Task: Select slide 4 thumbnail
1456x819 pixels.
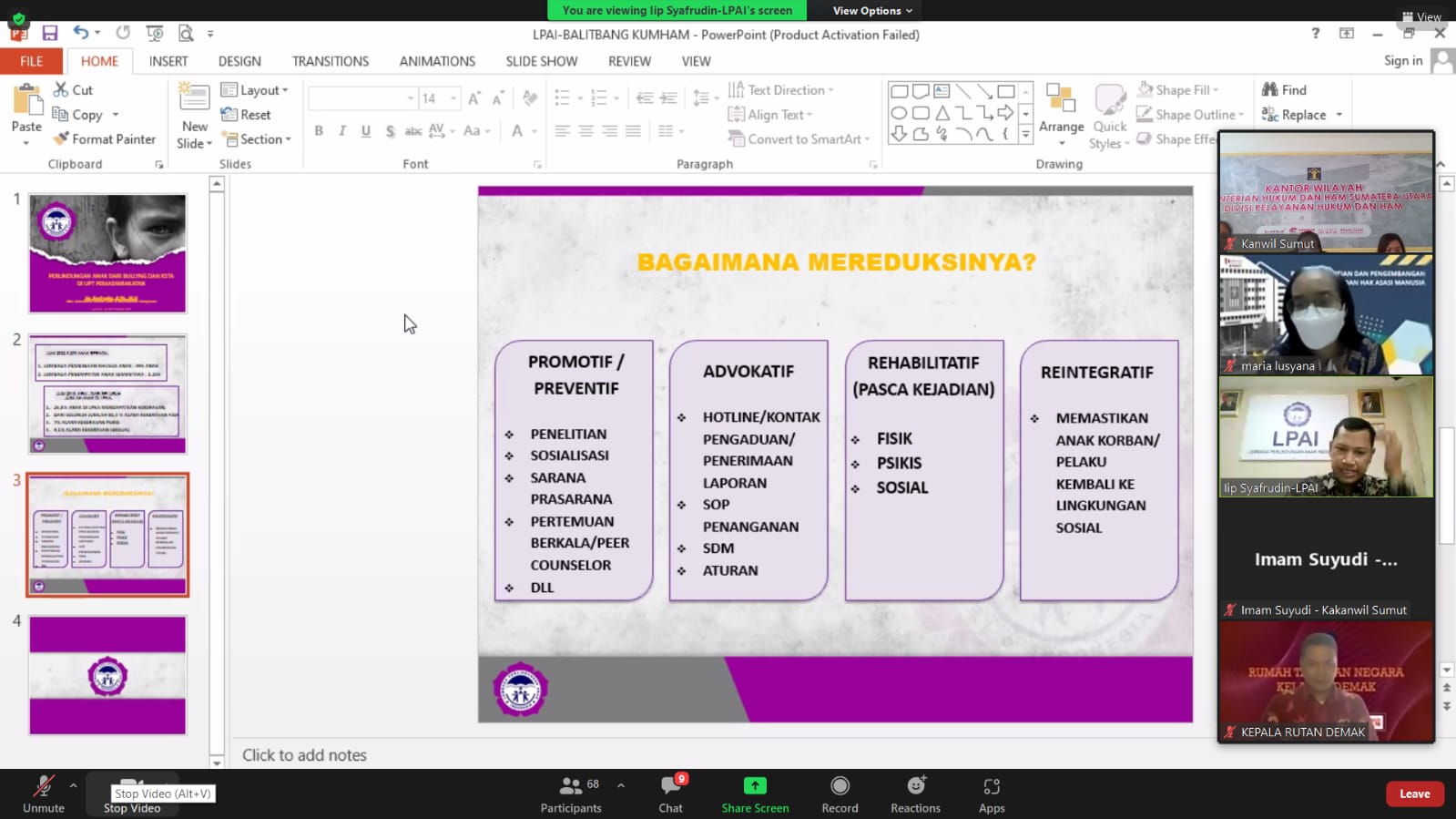Action: 107,675
